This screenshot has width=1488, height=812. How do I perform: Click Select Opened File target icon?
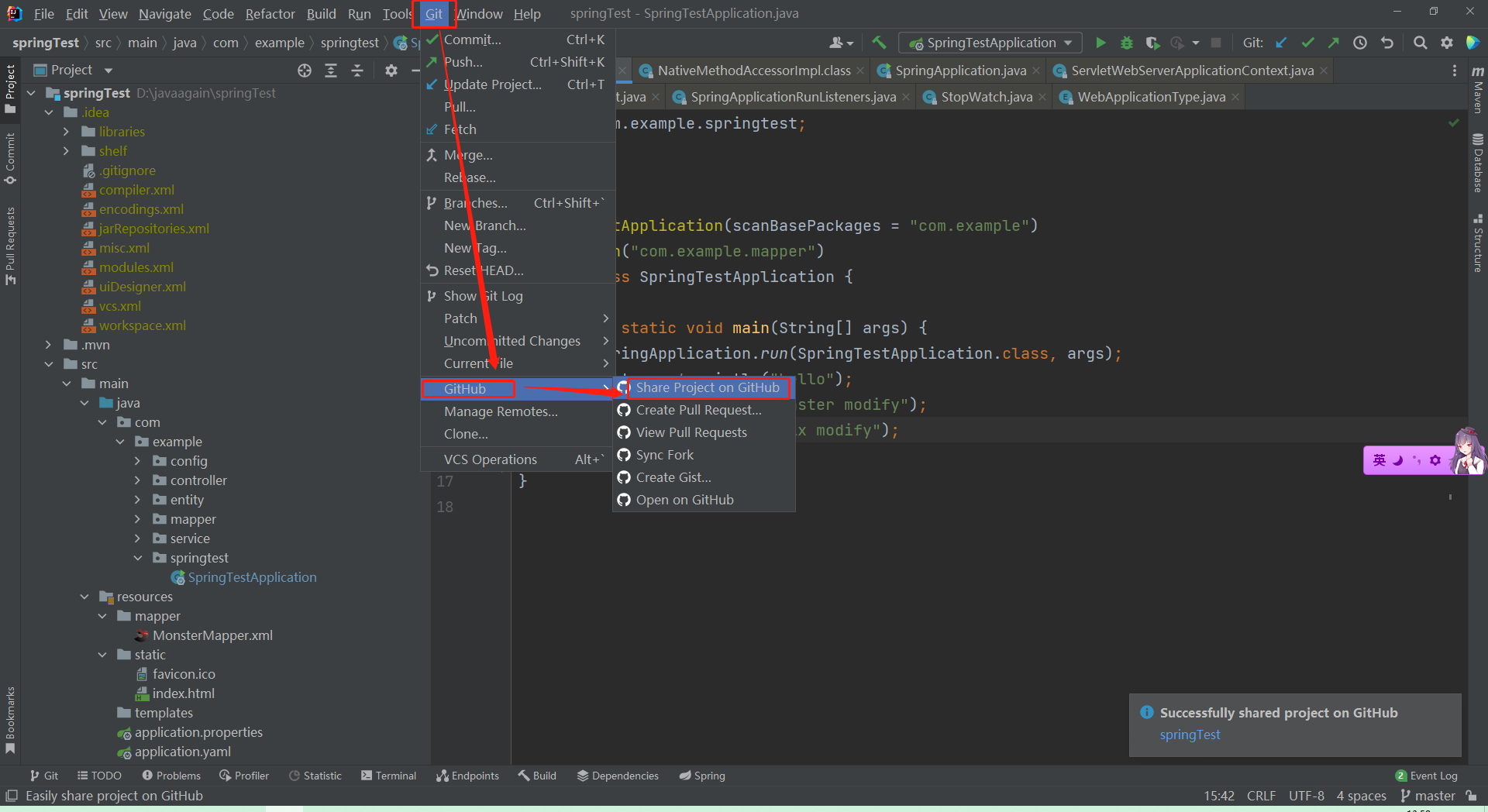tap(305, 71)
